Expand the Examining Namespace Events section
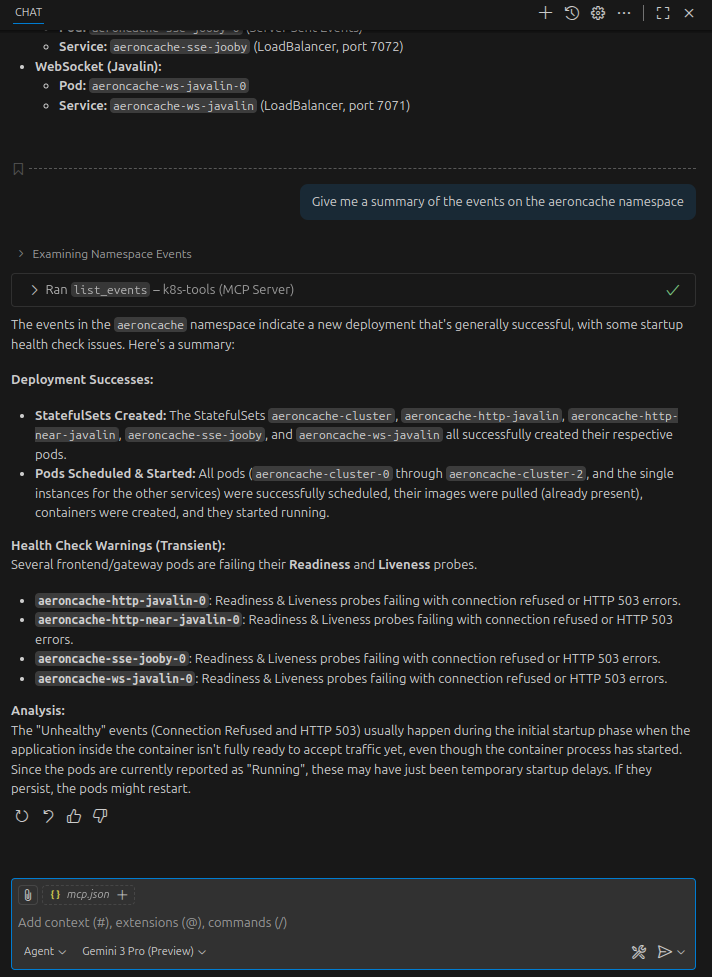This screenshot has height=977, width=712. coord(105,254)
